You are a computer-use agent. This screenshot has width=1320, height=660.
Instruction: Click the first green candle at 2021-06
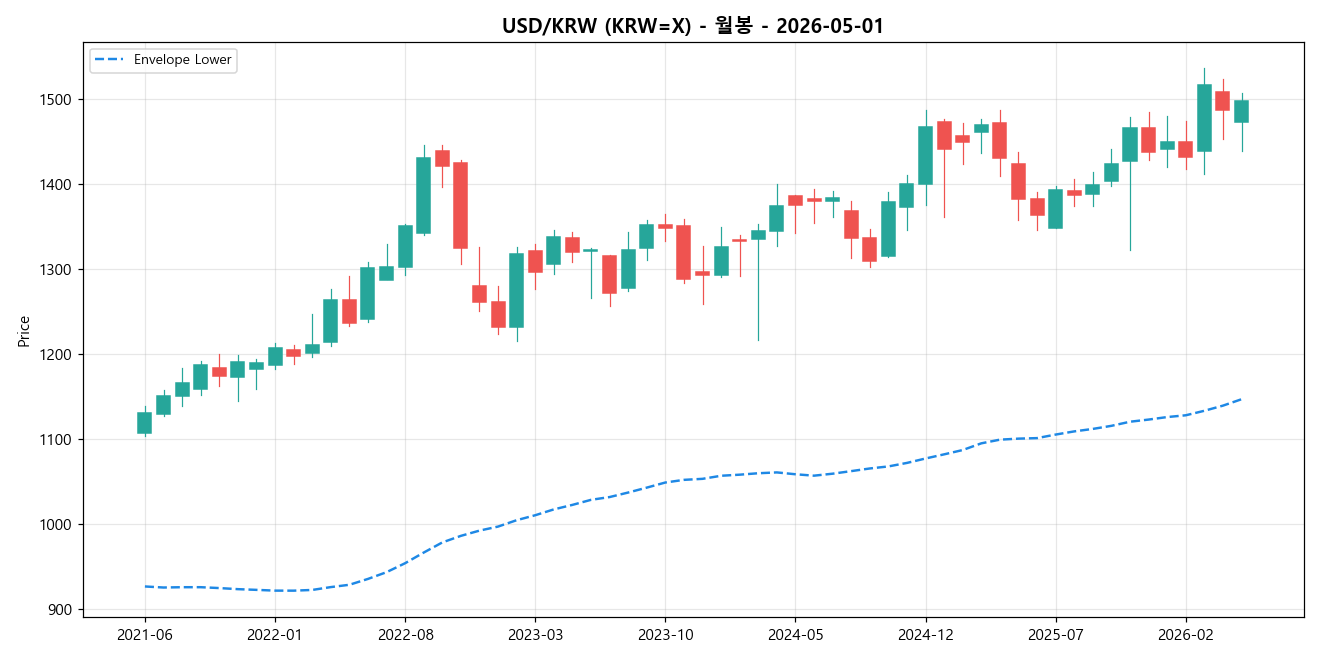(x=145, y=422)
